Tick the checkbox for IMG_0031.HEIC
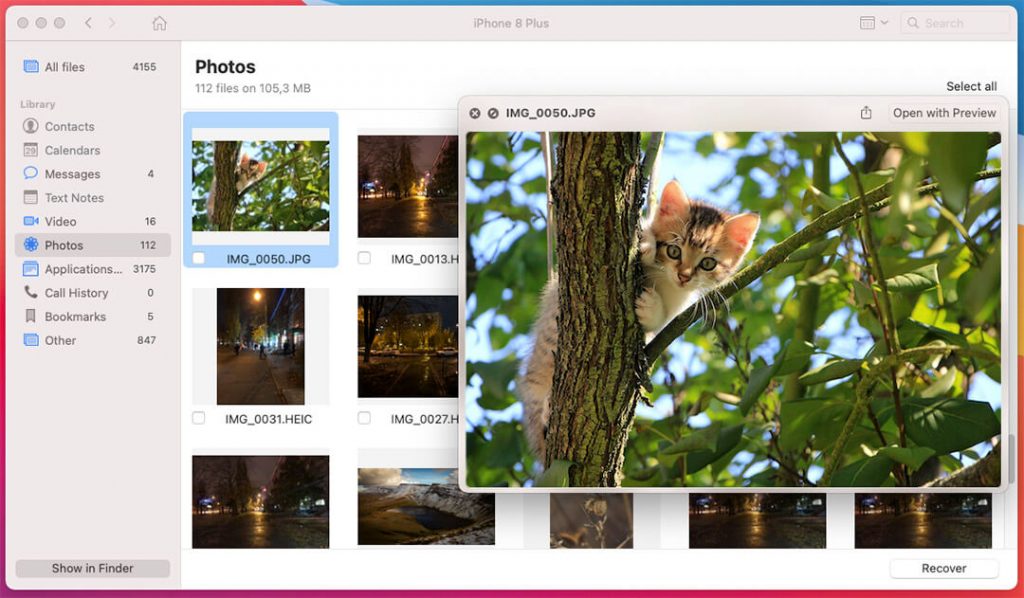 coord(198,418)
